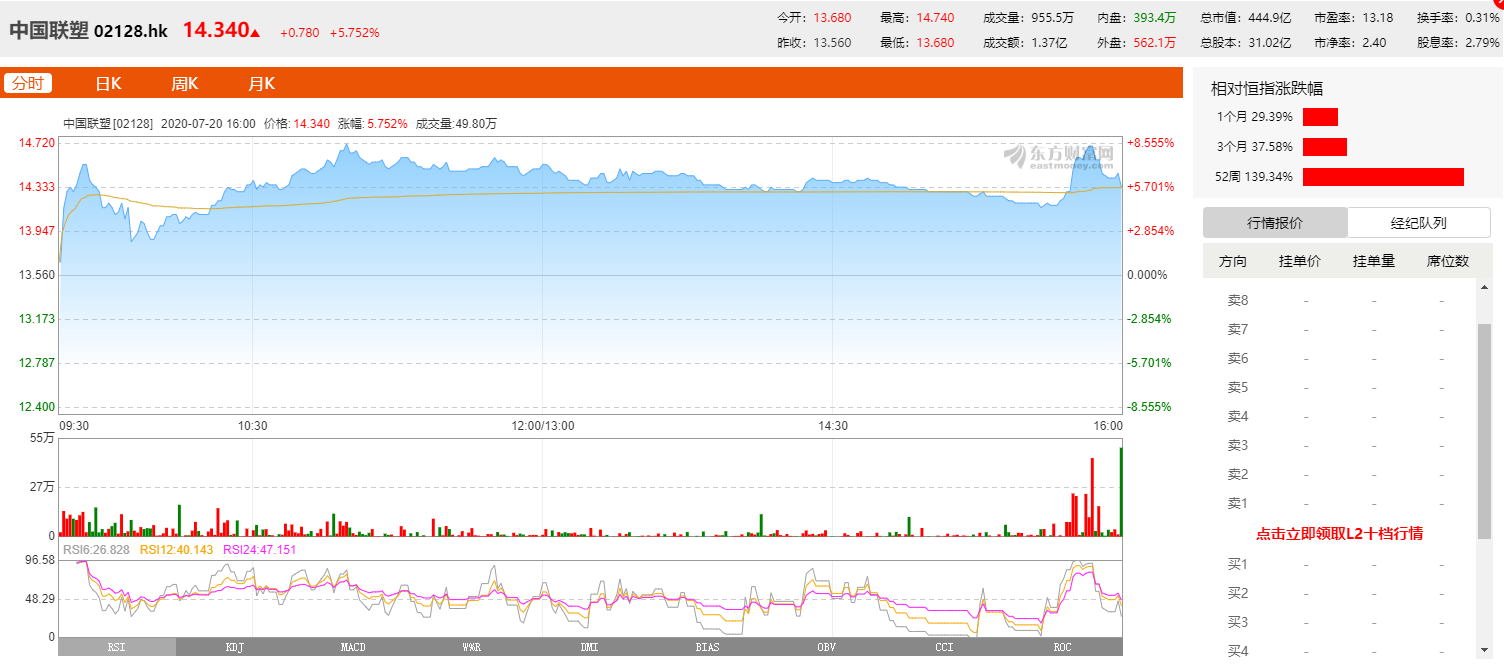Image resolution: width=1504 pixels, height=668 pixels.
Task: Click the 市盈率 value 13.18
Action: tap(1377, 17)
